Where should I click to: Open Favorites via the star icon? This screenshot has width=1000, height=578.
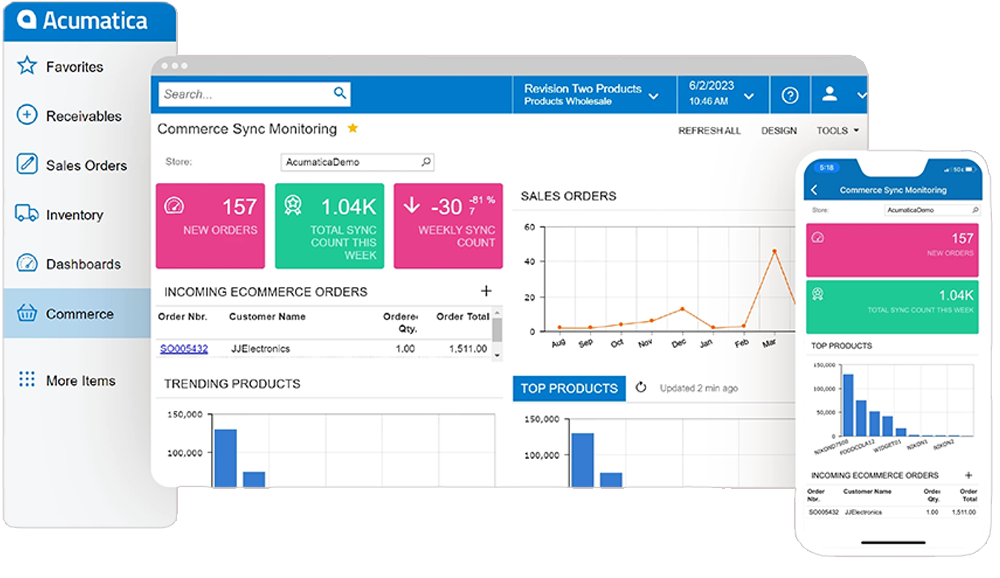pyautogui.click(x=27, y=65)
